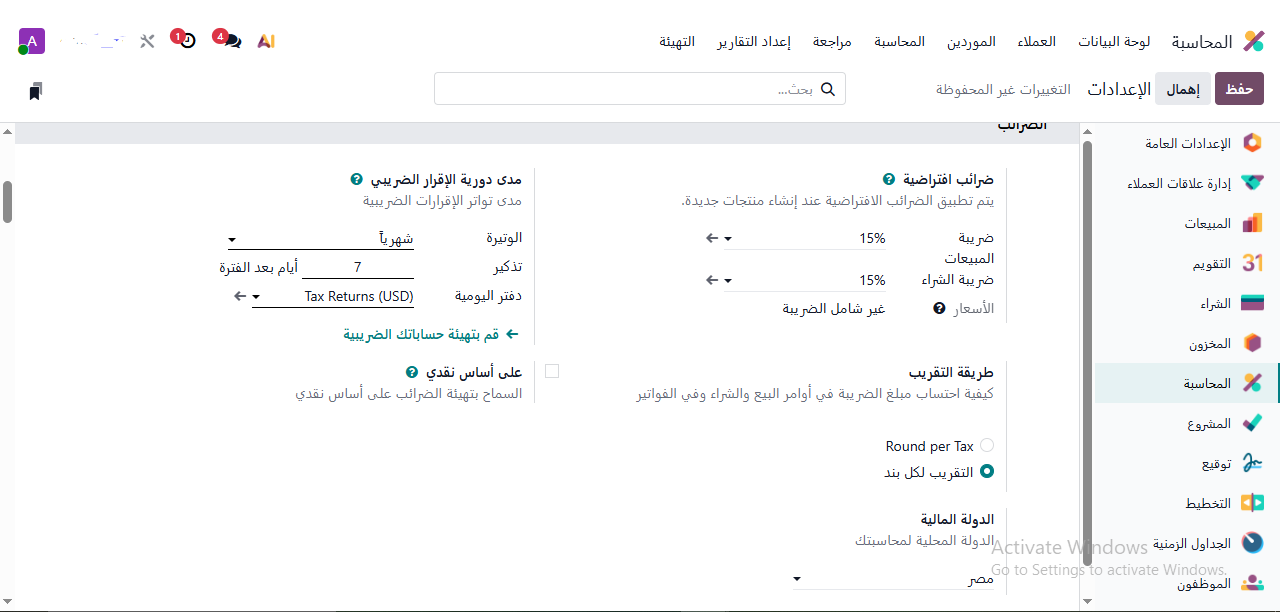The image size is (1280, 612).
Task: Click the search magnifier icon
Action: [828, 89]
